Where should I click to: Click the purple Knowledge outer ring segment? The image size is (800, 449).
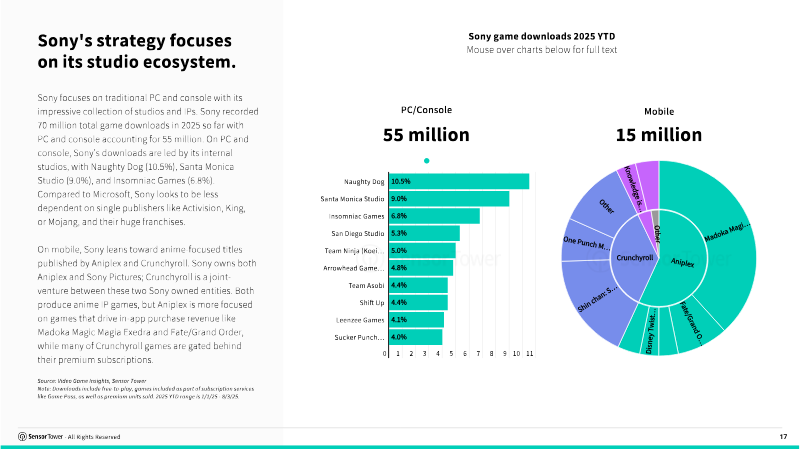(633, 189)
